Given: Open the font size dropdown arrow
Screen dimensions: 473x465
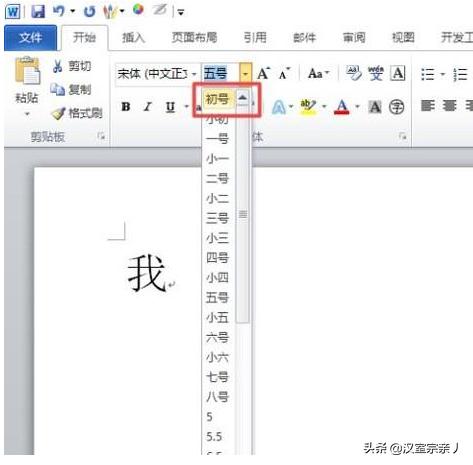Looking at the screenshot, I should [245, 73].
